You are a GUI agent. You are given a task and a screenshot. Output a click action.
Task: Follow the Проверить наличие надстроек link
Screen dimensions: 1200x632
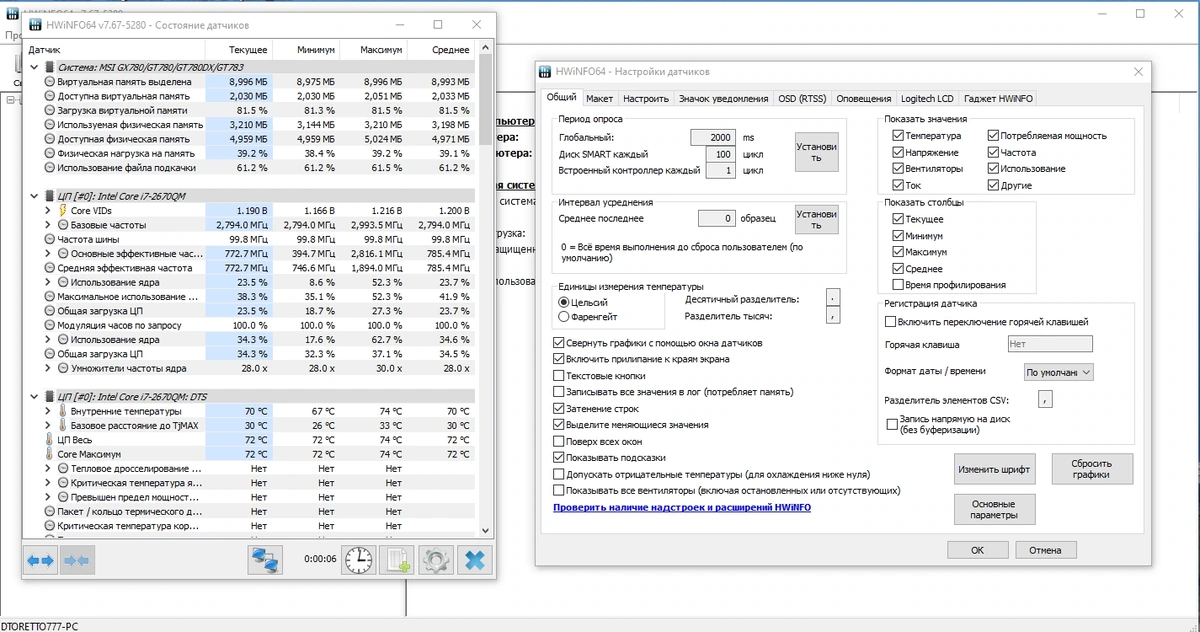pyautogui.click(x=682, y=507)
